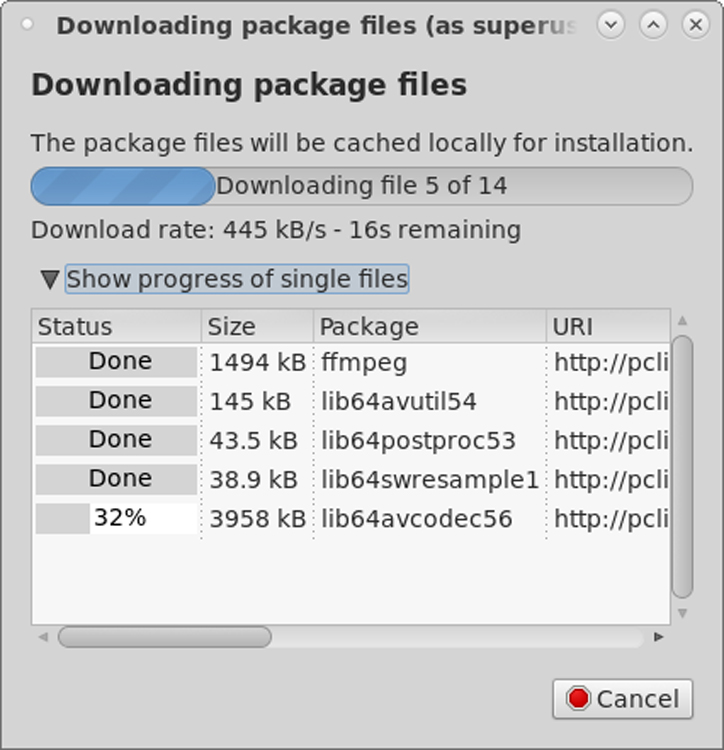Image resolution: width=724 pixels, height=750 pixels.
Task: Toggle the 'Show progress of single files' label
Action: (x=237, y=279)
